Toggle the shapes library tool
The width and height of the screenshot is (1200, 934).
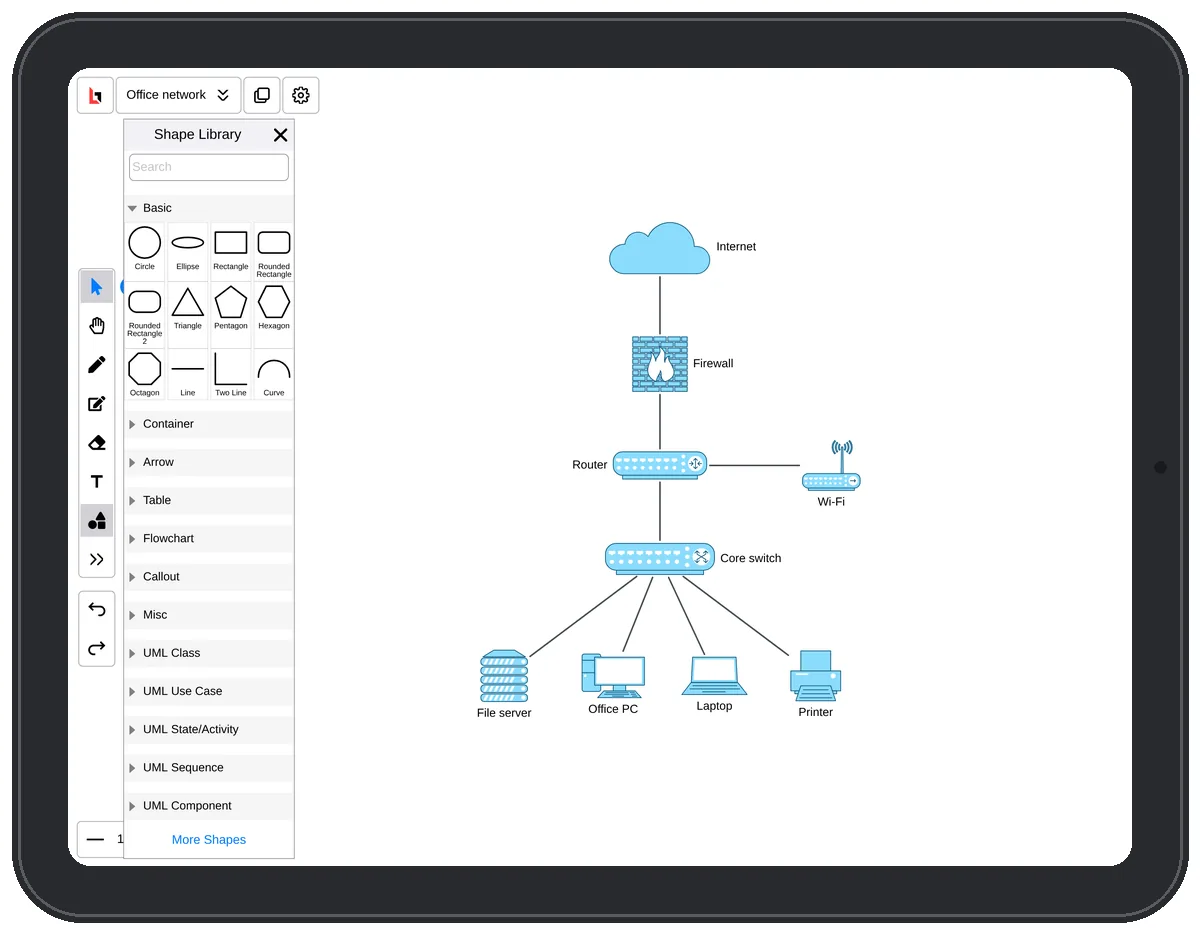coord(96,521)
